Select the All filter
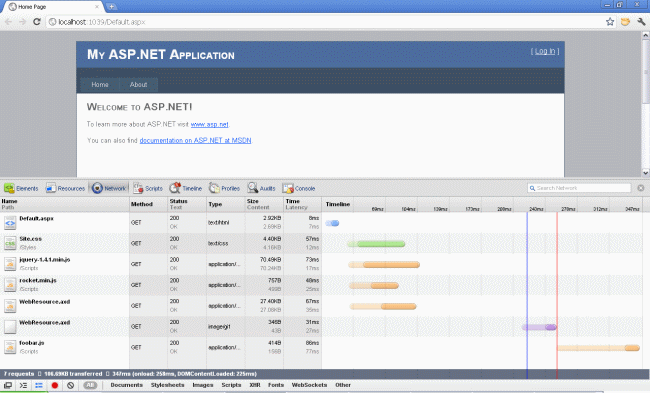The image size is (650, 393). pyautogui.click(x=90, y=385)
